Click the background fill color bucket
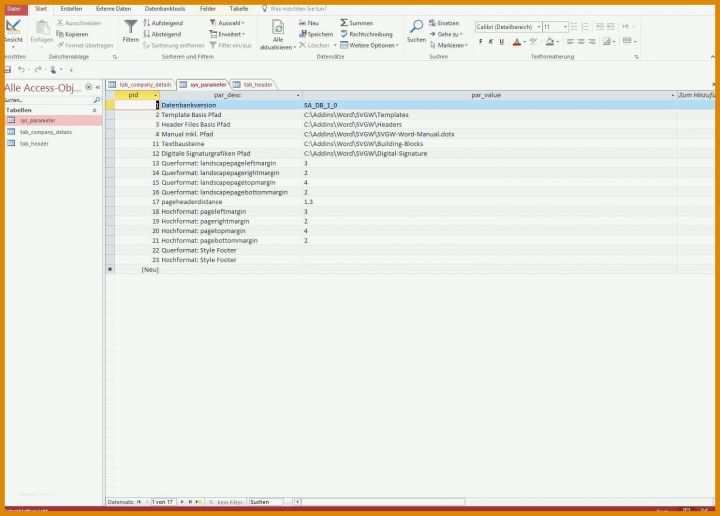Viewport: 720px width, 516px height. pos(550,42)
